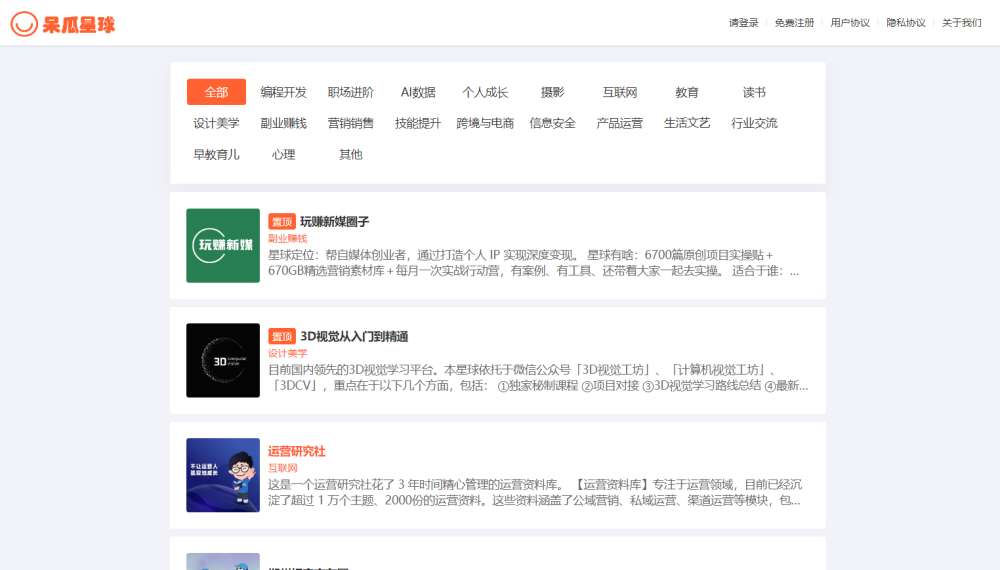Click the 副业赚钱 tag under 玩赚新媒圈子
This screenshot has width=1000, height=570.
tap(287, 238)
